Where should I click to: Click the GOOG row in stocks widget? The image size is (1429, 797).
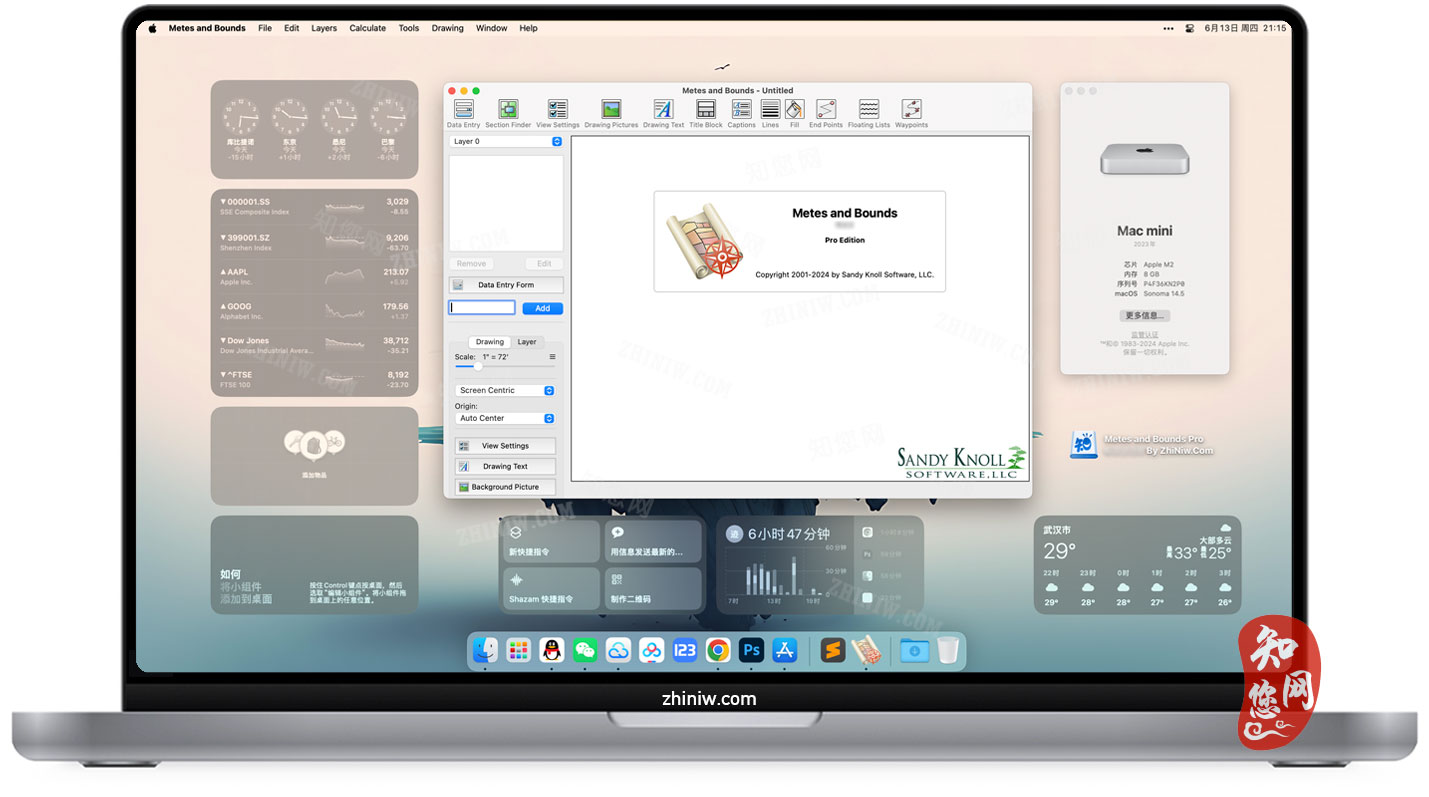[x=314, y=311]
